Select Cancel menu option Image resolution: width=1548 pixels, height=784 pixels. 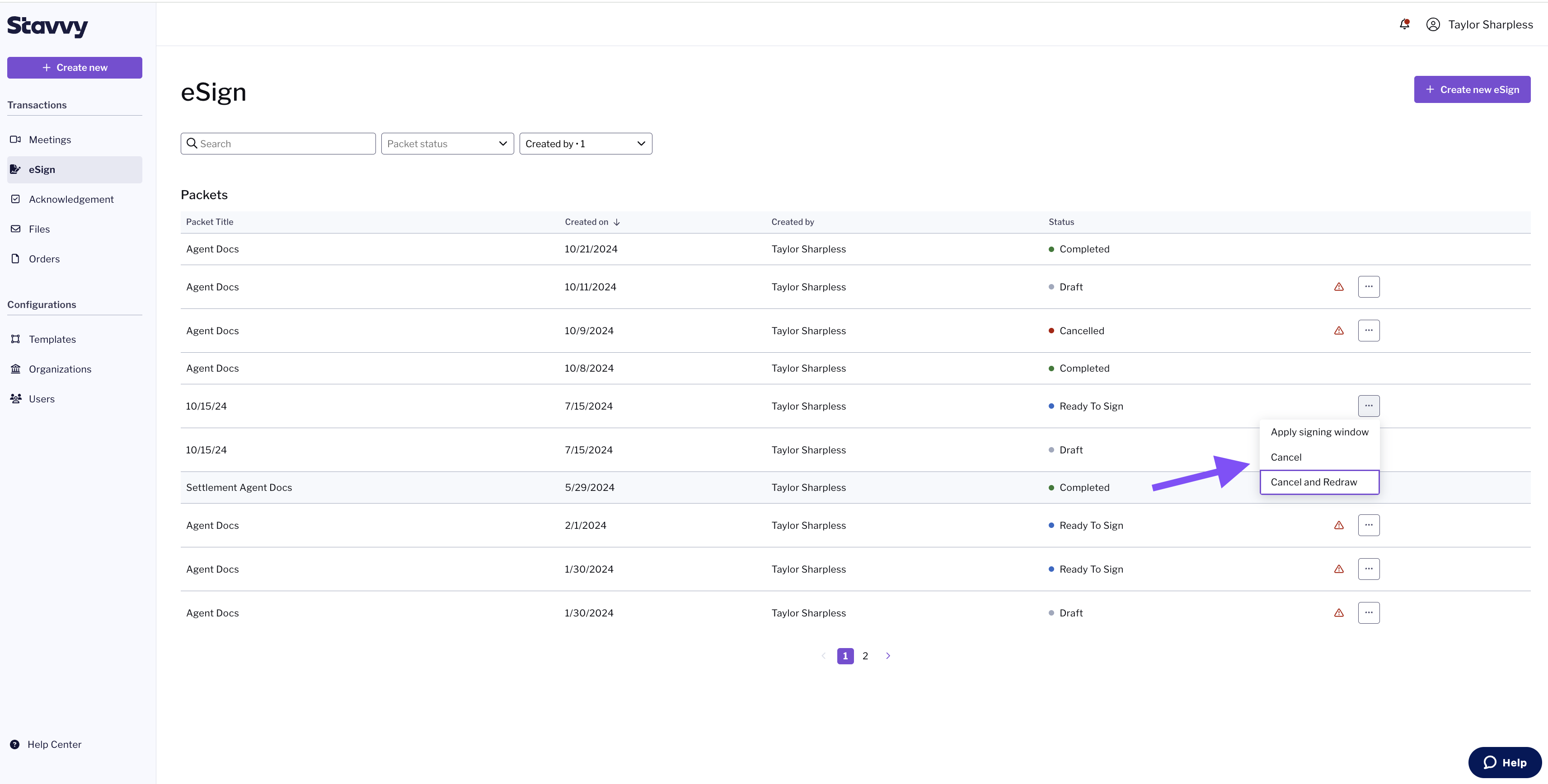(x=1320, y=457)
